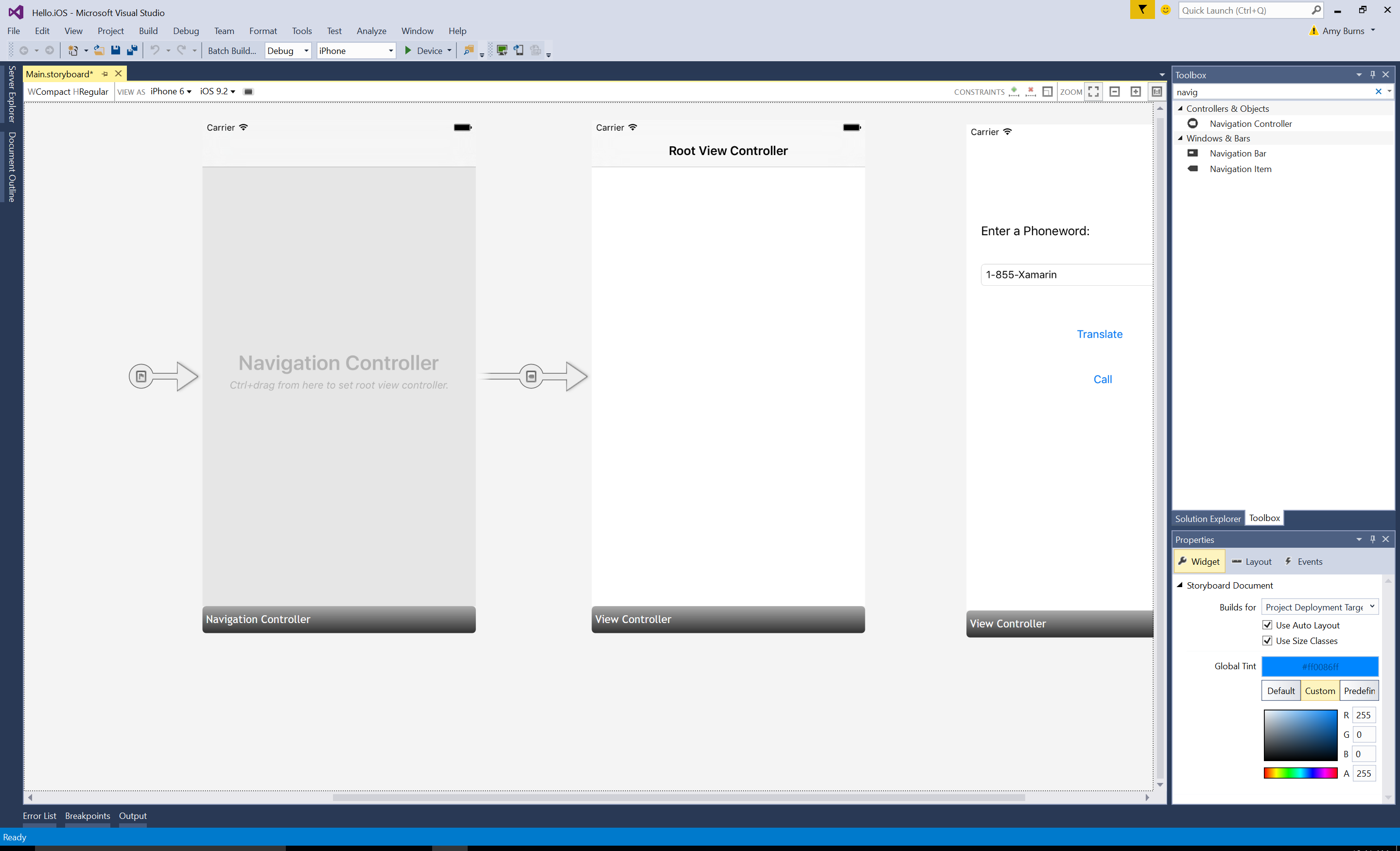Toggle Use Auto Layout checkbox
The image size is (1400, 851).
tap(1266, 624)
